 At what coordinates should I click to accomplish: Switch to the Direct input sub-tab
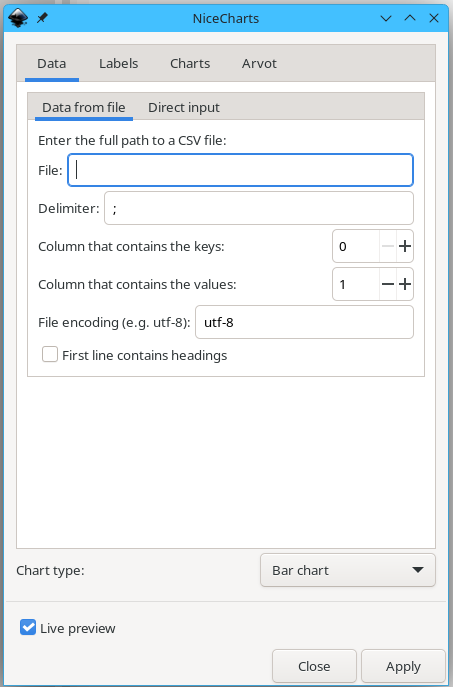184,107
